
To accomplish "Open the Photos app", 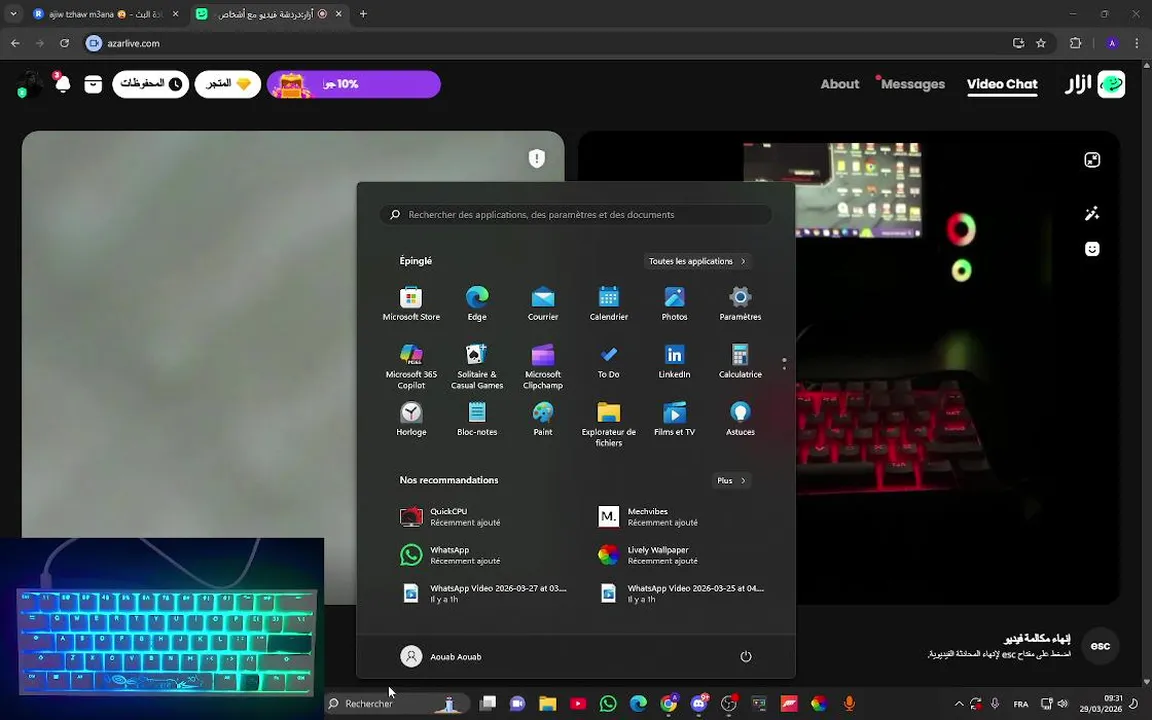I will coord(674,303).
